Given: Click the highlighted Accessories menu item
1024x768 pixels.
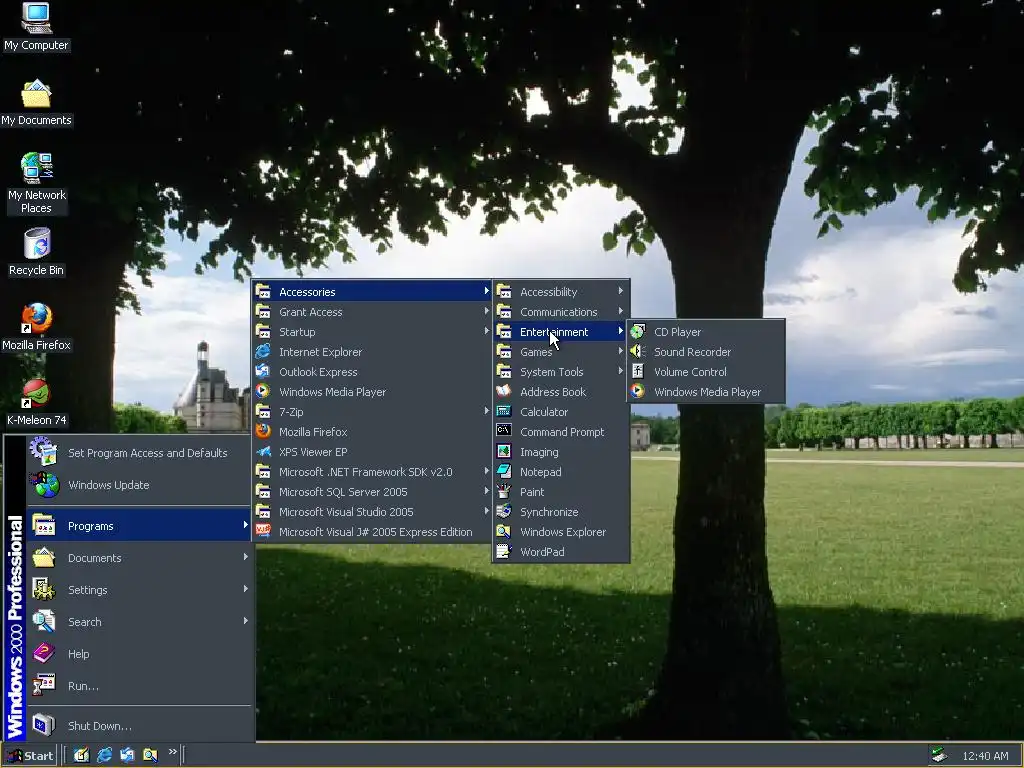Looking at the screenshot, I should pyautogui.click(x=372, y=291).
